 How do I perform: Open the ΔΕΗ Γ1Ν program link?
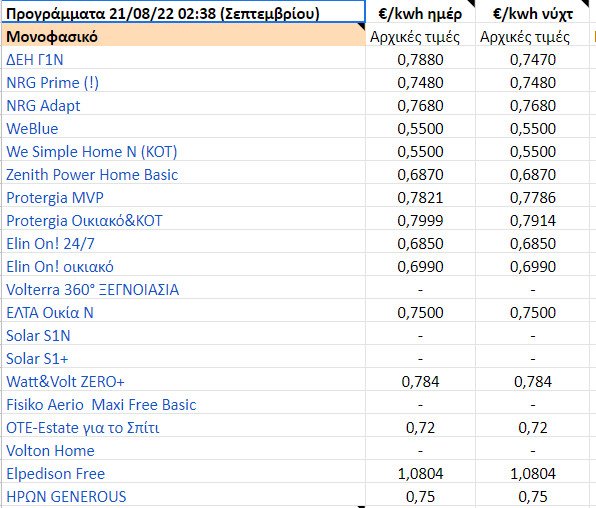point(35,60)
